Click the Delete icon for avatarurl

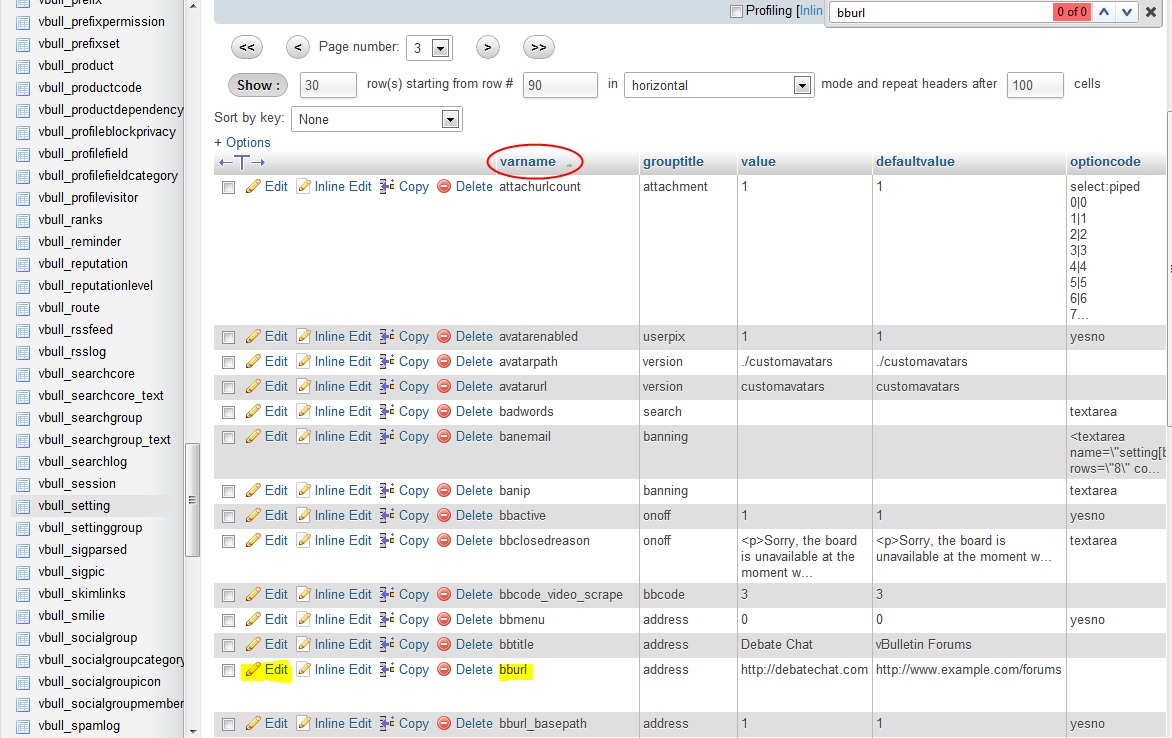click(x=444, y=386)
